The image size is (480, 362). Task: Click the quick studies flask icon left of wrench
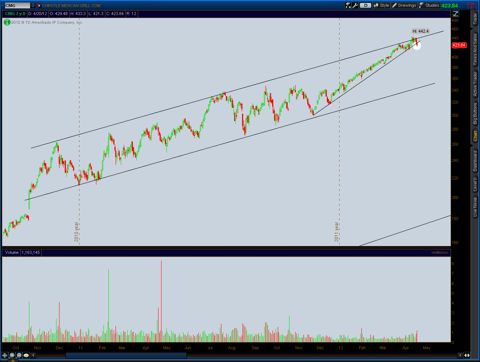pyautogui.click(x=348, y=5)
